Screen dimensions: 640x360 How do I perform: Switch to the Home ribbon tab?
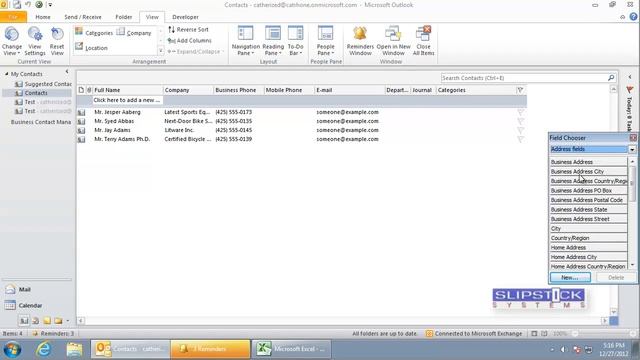[x=43, y=17]
